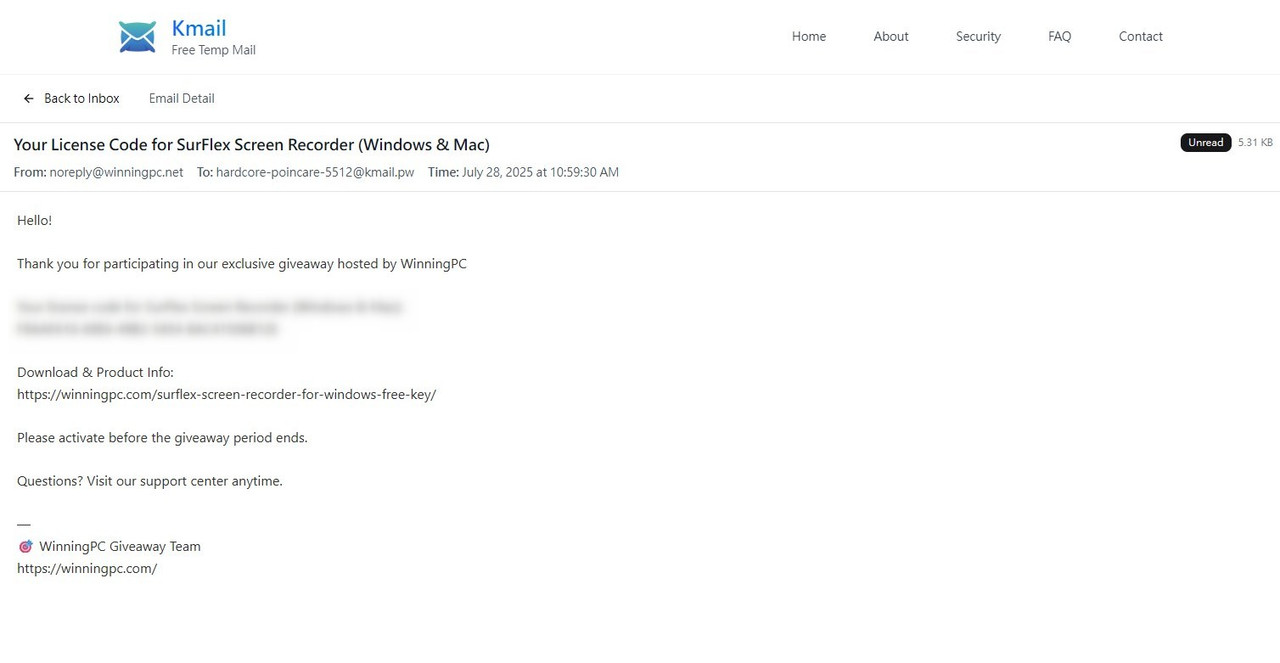Open the About page
1280x663 pixels.
pos(891,36)
